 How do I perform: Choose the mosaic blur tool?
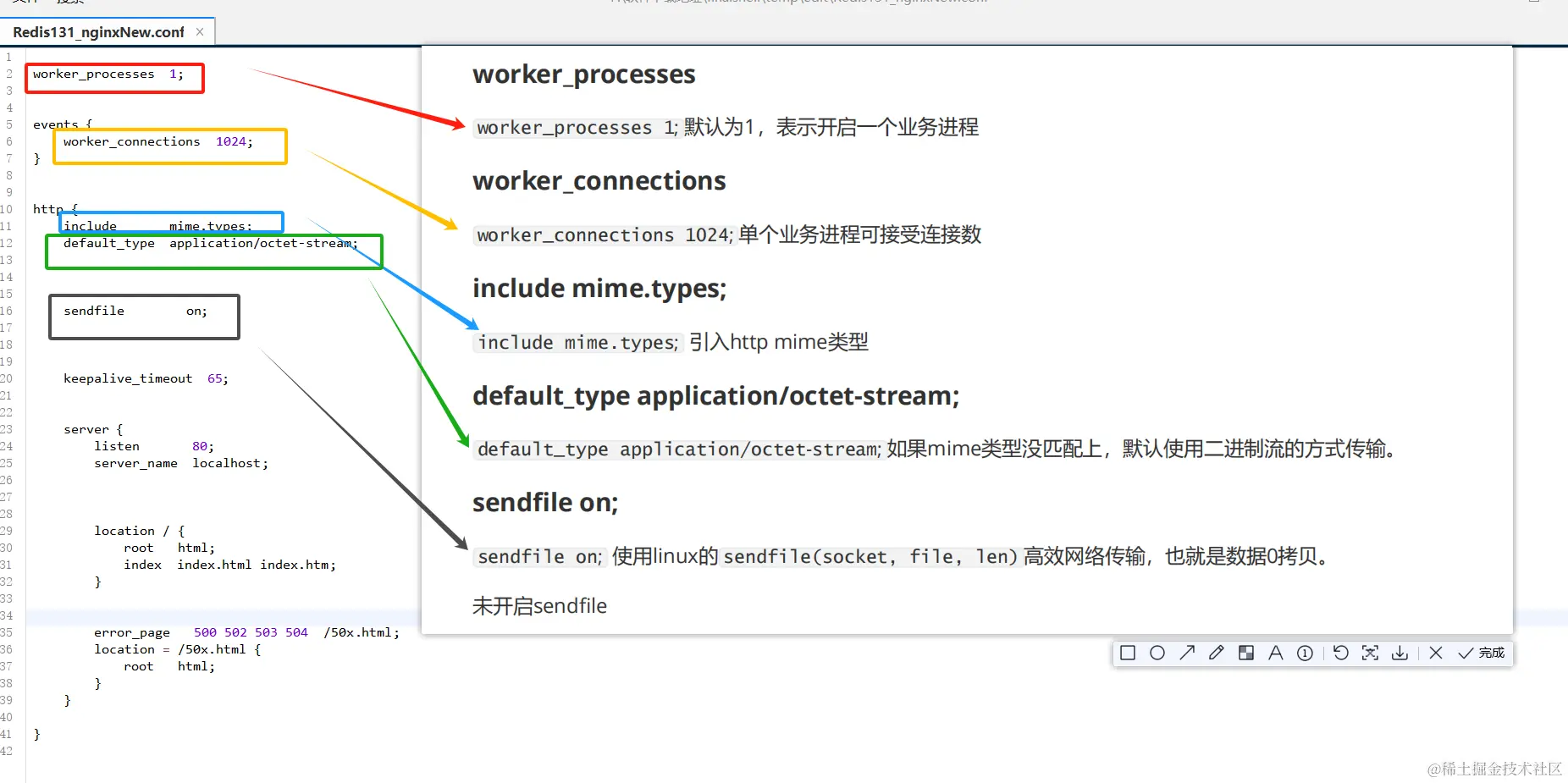(x=1246, y=653)
